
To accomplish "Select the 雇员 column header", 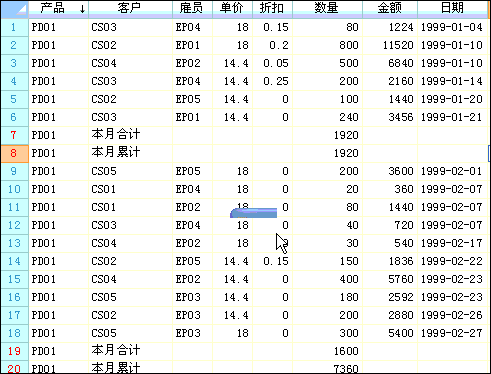I will pos(192,8).
